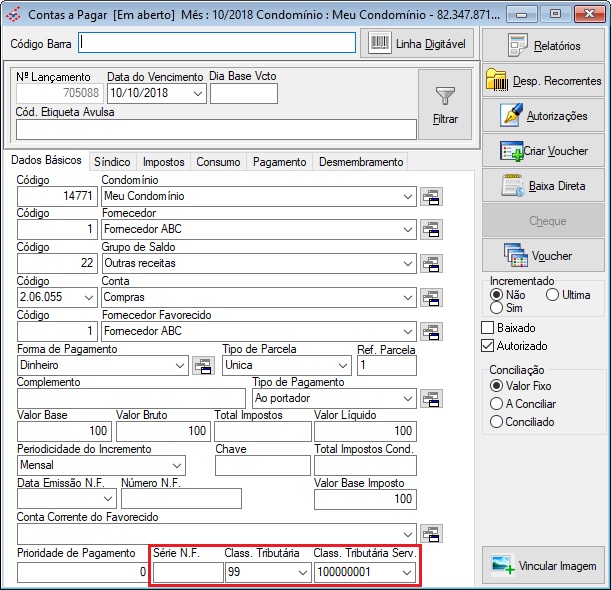
Task: Click Vincular Imagem icon button
Action: 544,566
